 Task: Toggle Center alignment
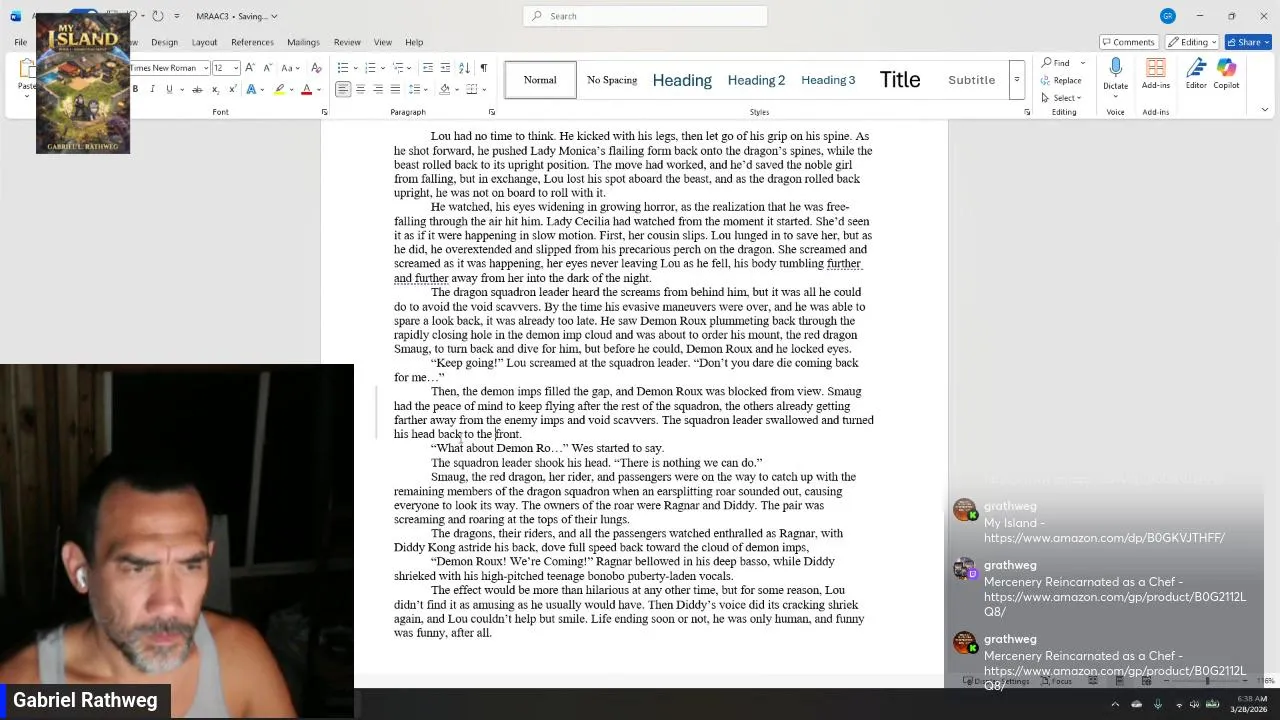pos(360,90)
